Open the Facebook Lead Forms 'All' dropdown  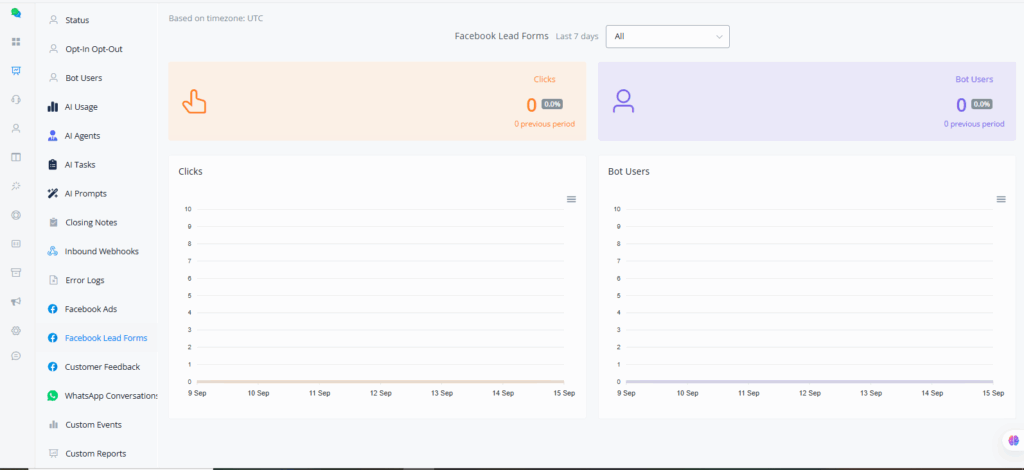(x=668, y=36)
